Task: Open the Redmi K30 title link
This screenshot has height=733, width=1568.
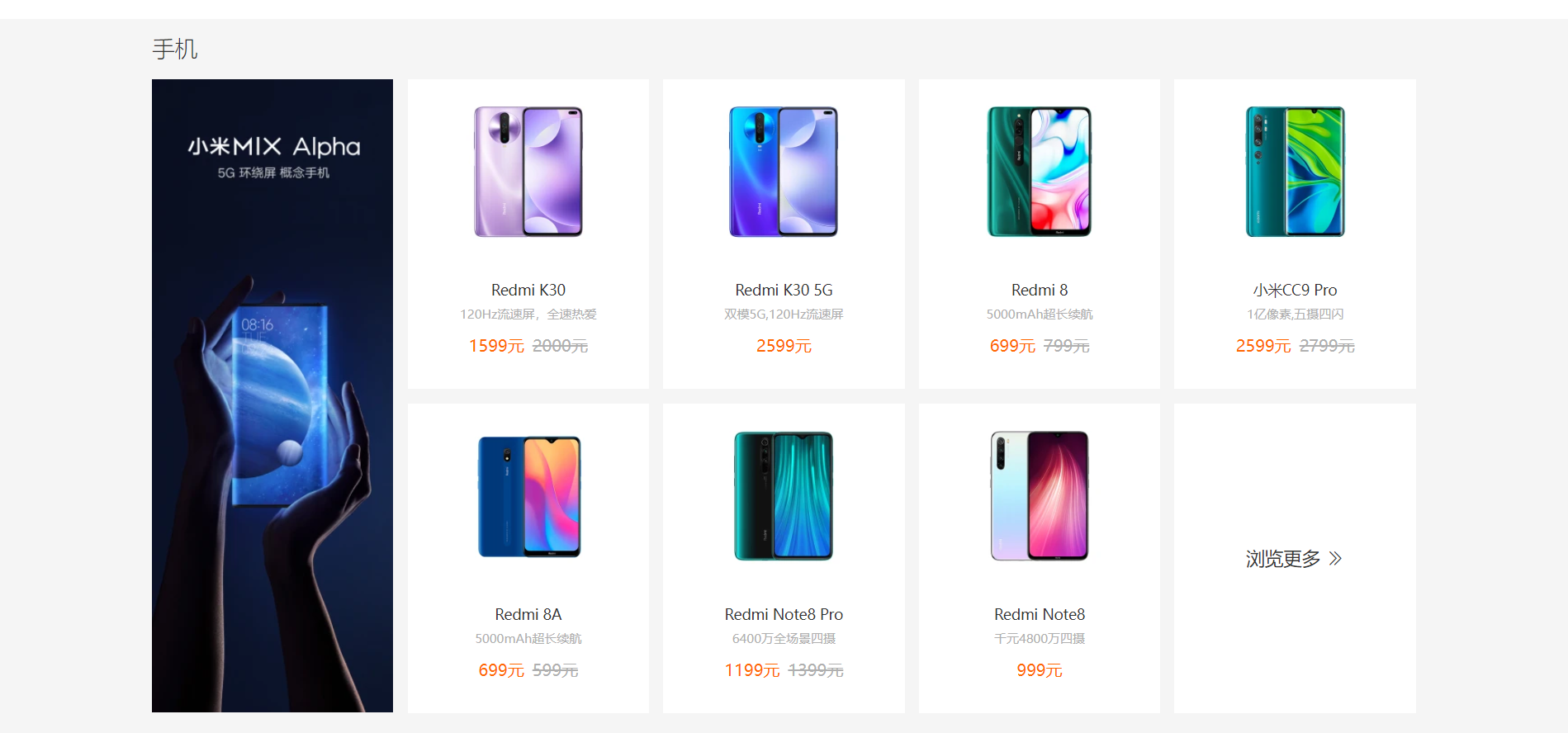Action: coord(528,290)
